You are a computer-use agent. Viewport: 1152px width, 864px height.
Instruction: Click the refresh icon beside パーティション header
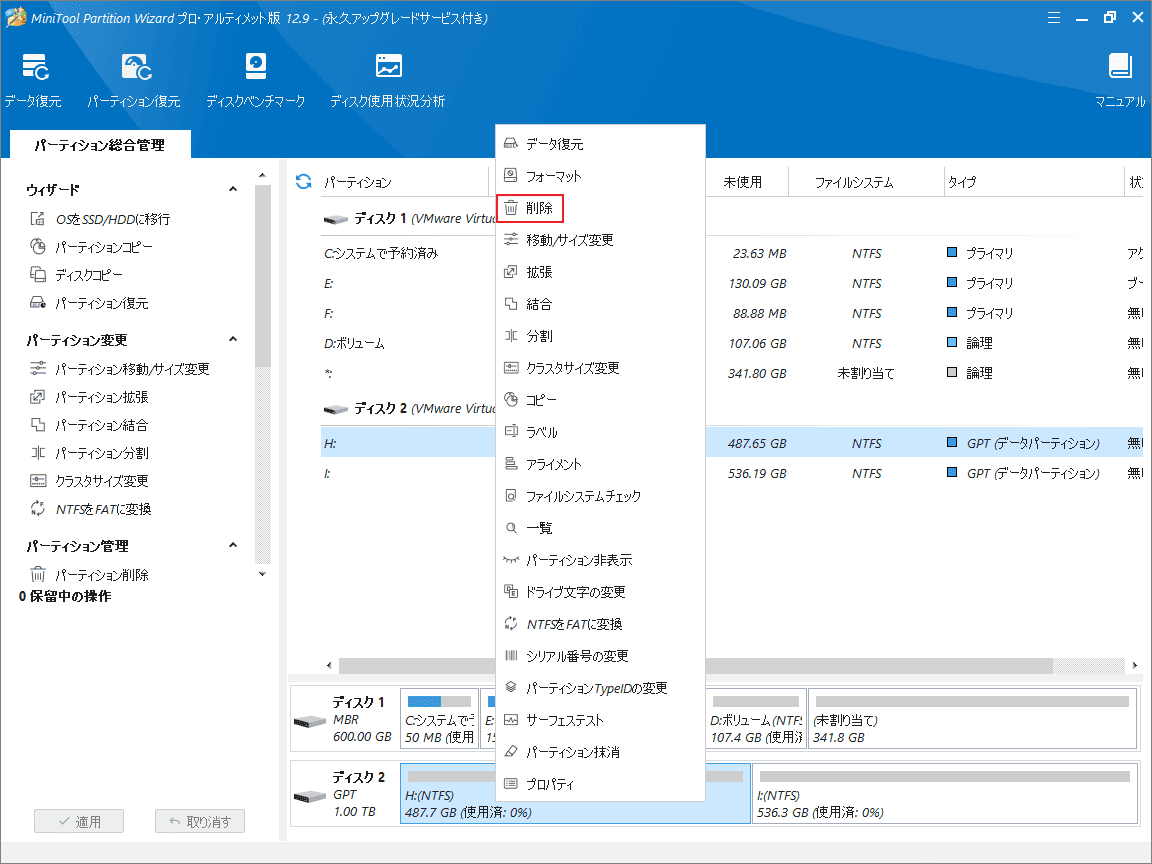coord(303,181)
